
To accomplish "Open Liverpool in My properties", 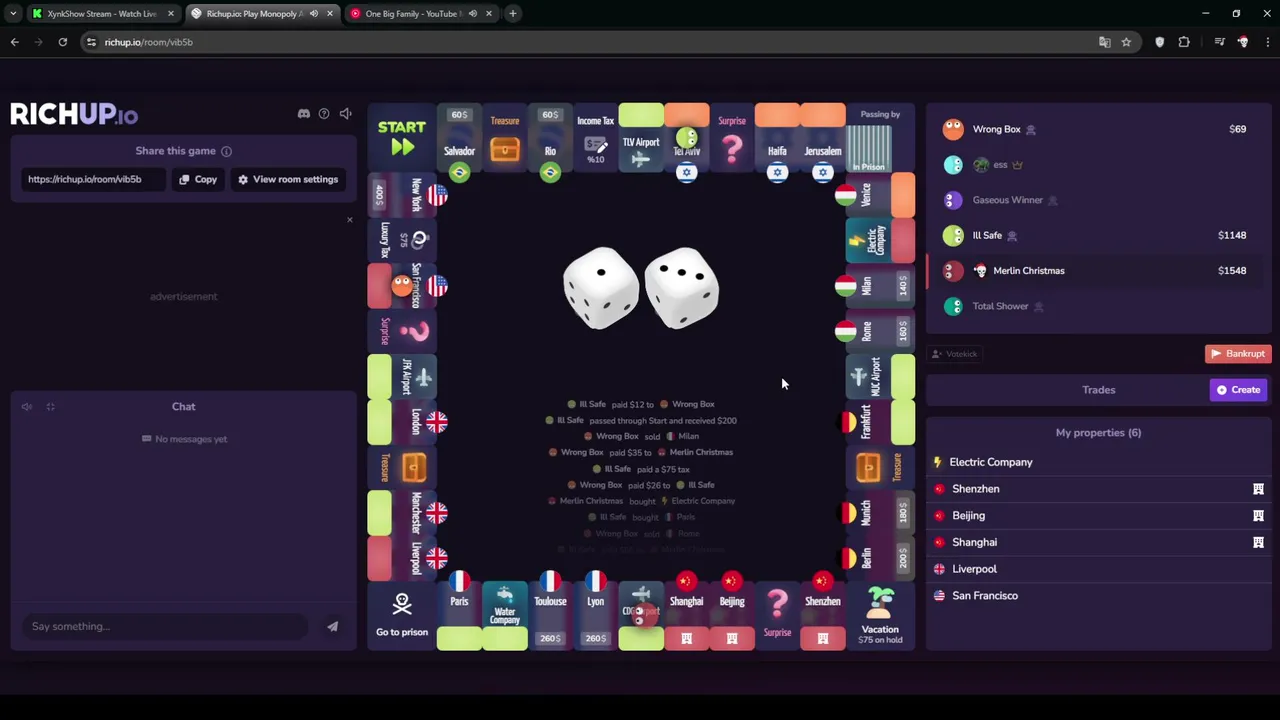I will (1098, 569).
